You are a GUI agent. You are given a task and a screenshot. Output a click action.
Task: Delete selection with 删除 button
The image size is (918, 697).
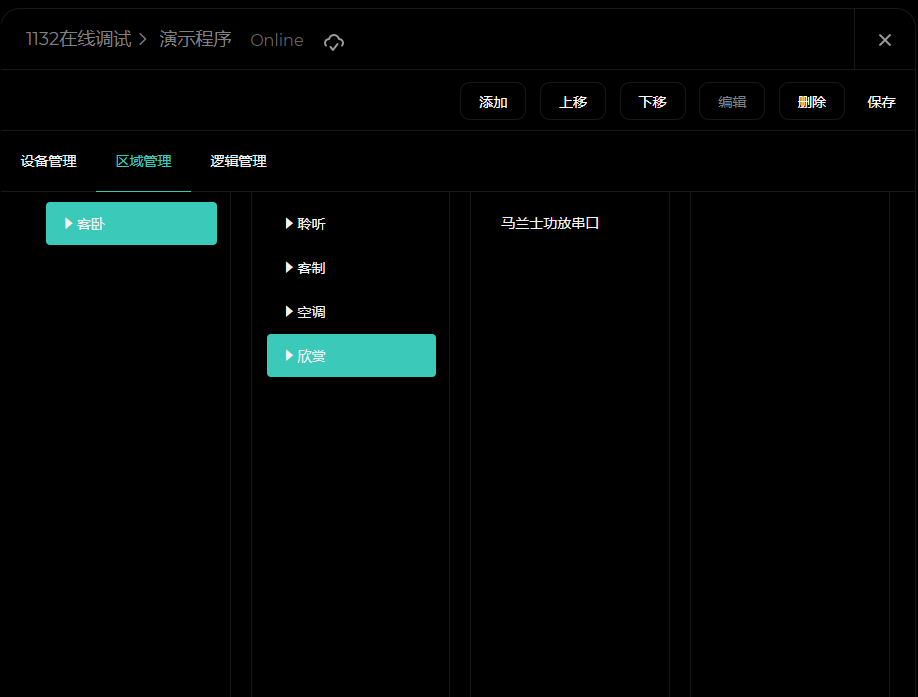click(811, 101)
